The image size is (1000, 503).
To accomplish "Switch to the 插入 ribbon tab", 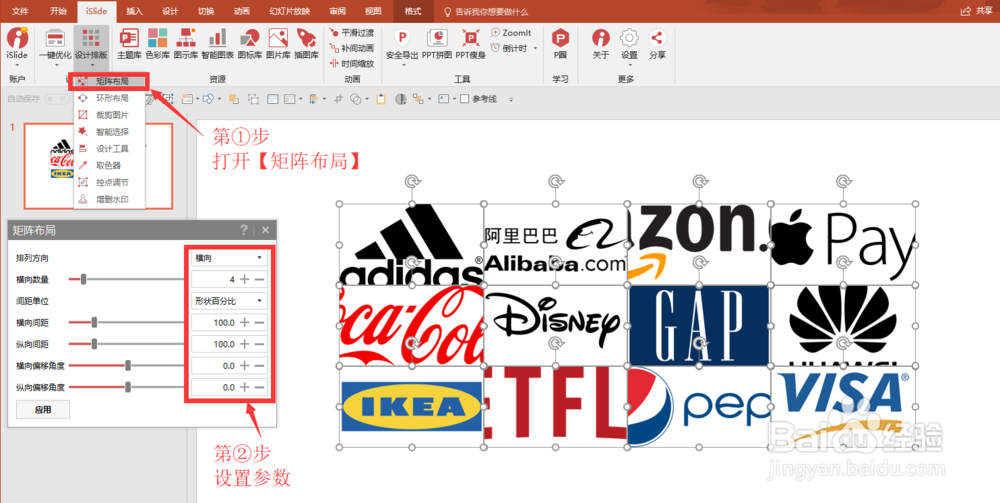I will coord(135,11).
